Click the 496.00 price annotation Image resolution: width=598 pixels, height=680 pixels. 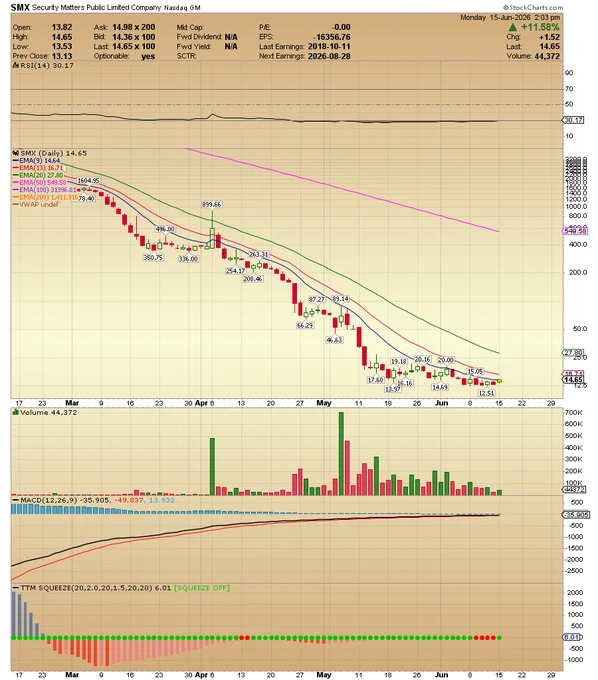coord(165,229)
